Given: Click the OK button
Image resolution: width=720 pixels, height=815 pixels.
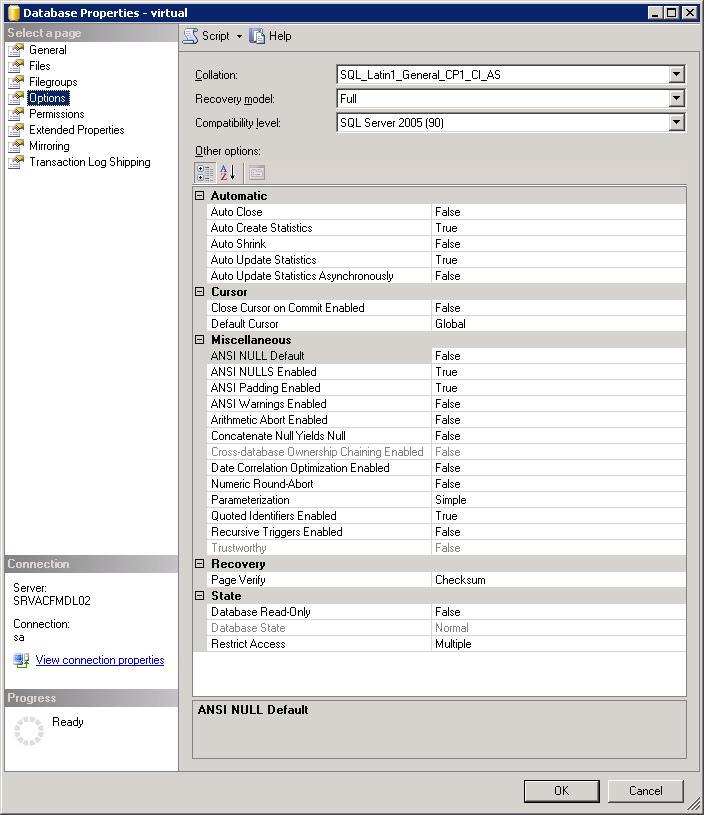Looking at the screenshot, I should pos(561,791).
